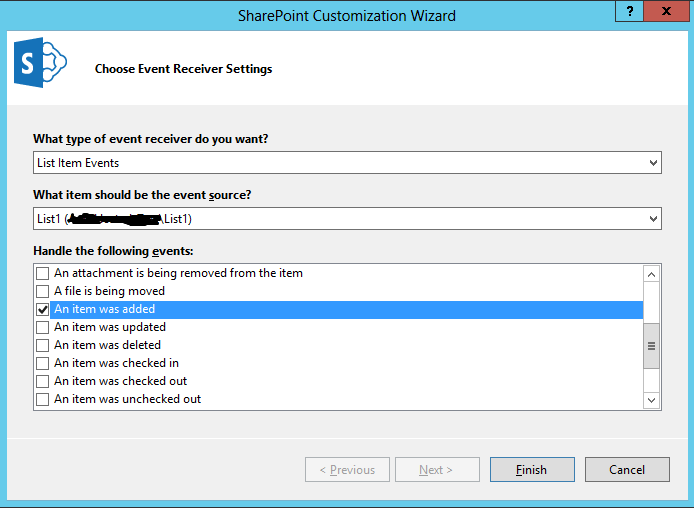Viewport: 694px width, 508px height.
Task: Select 'An item was unchecked out' checkbox
Action: (42, 400)
